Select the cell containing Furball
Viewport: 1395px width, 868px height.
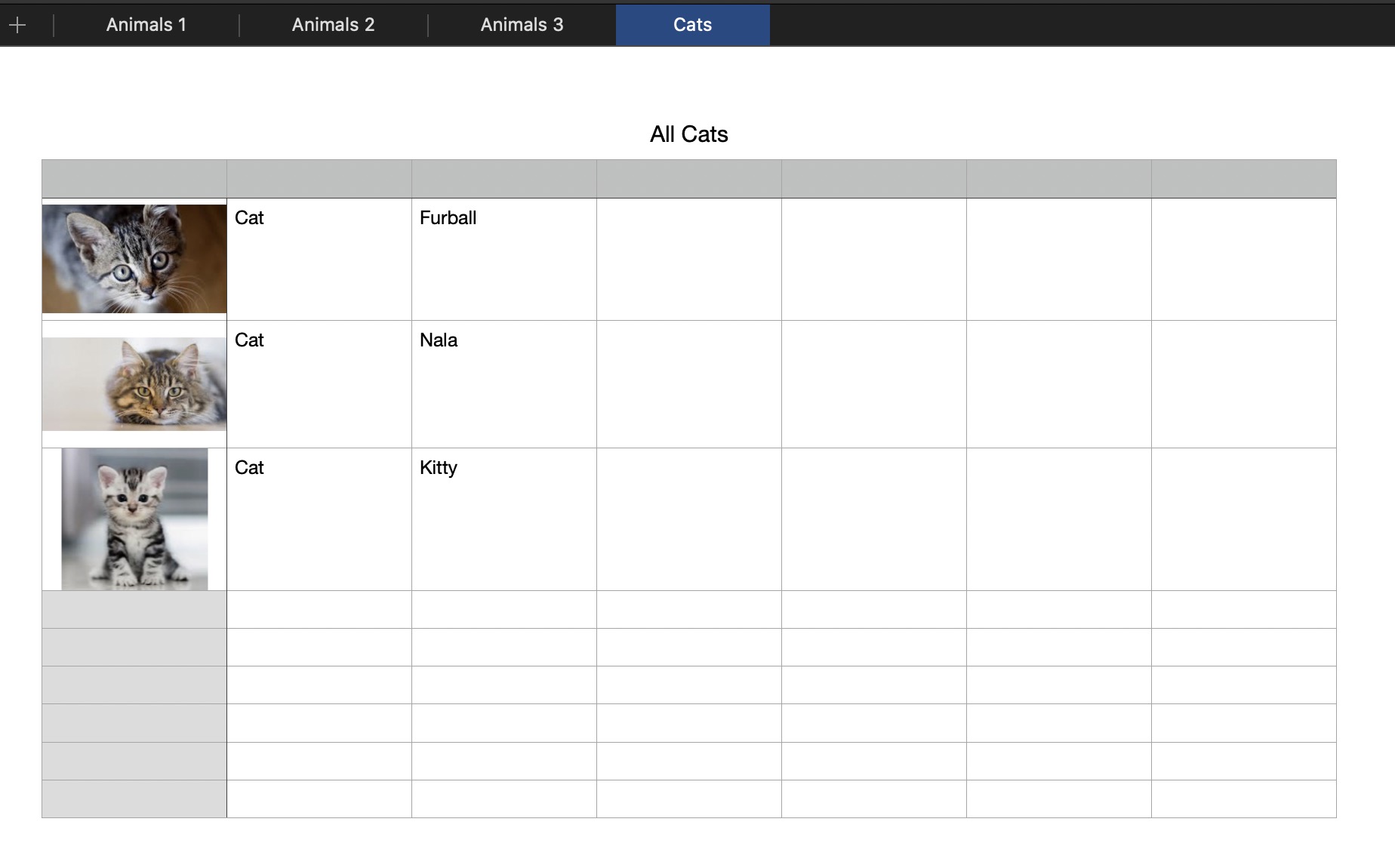503,259
